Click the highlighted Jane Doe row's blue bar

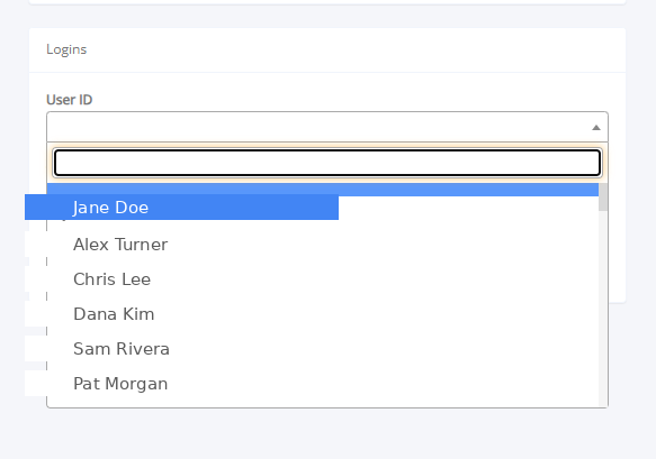click(182, 207)
